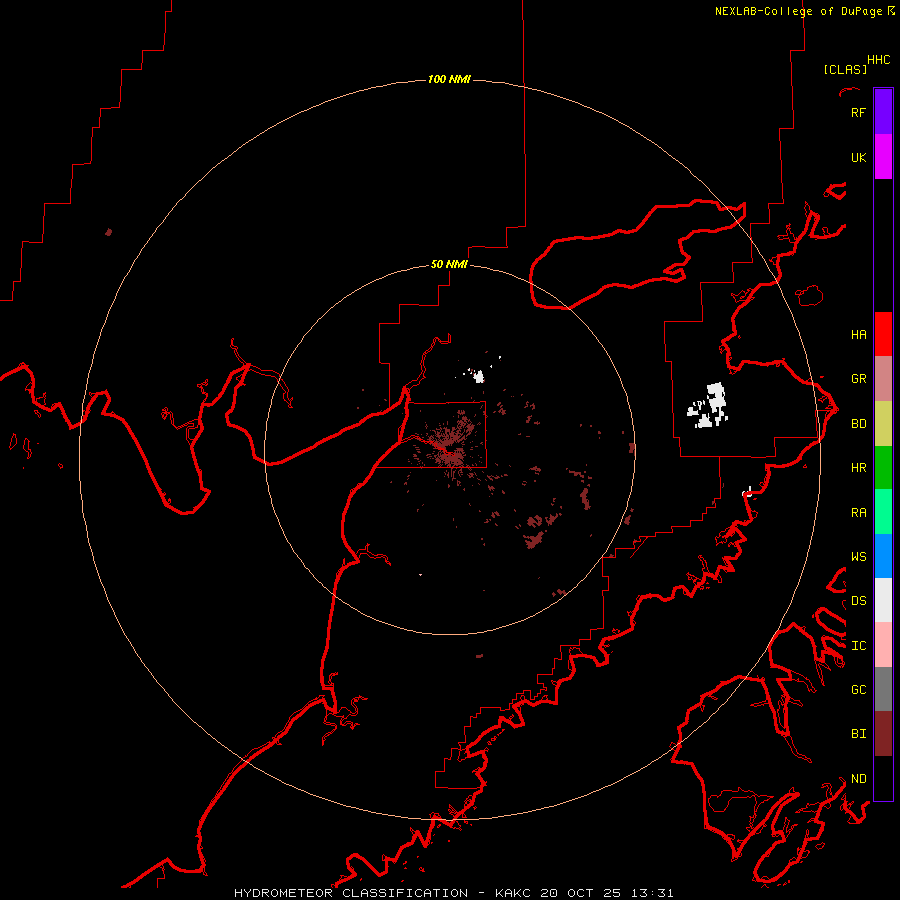Click the 100 NMI range ring label
The image size is (900, 900).
tap(449, 79)
